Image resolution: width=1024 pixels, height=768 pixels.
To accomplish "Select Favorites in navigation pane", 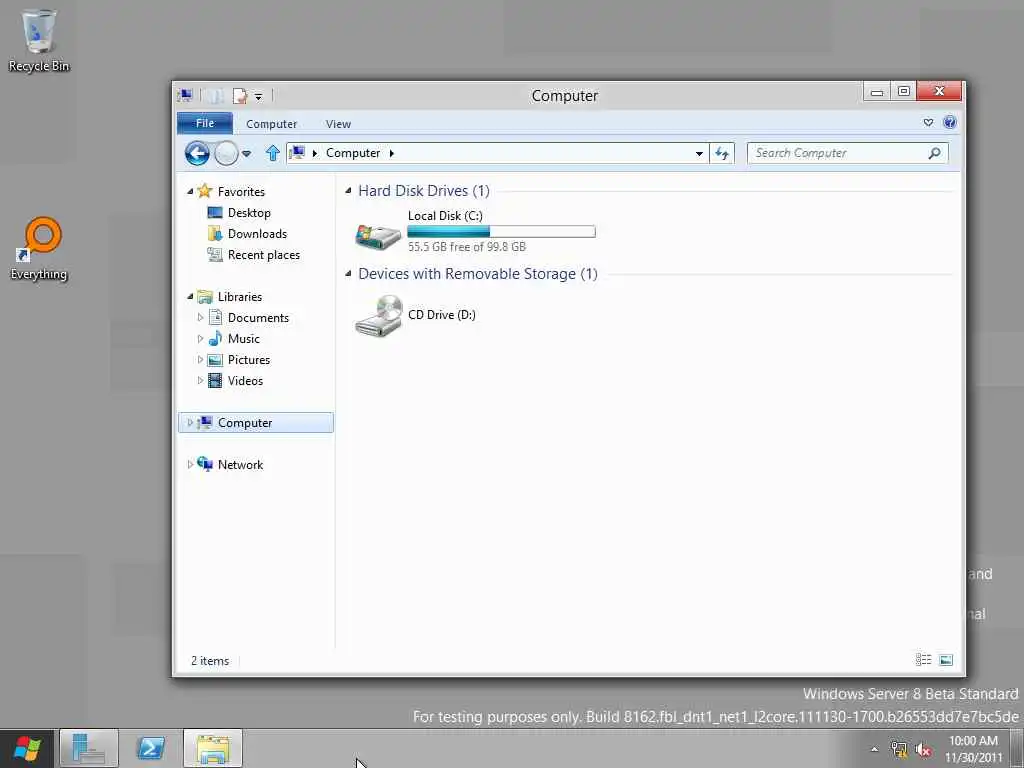I will pos(241,191).
